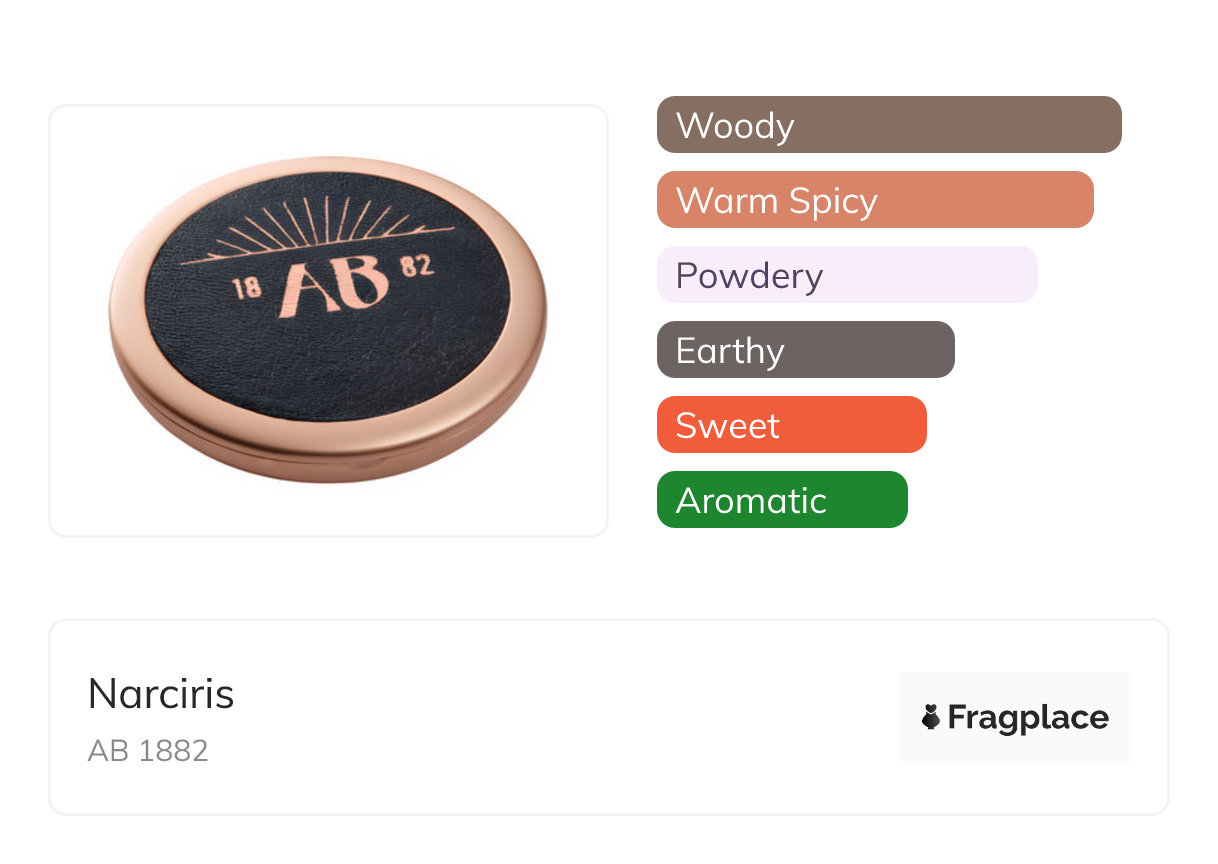Click the 'Powdery' label text

pos(749,276)
